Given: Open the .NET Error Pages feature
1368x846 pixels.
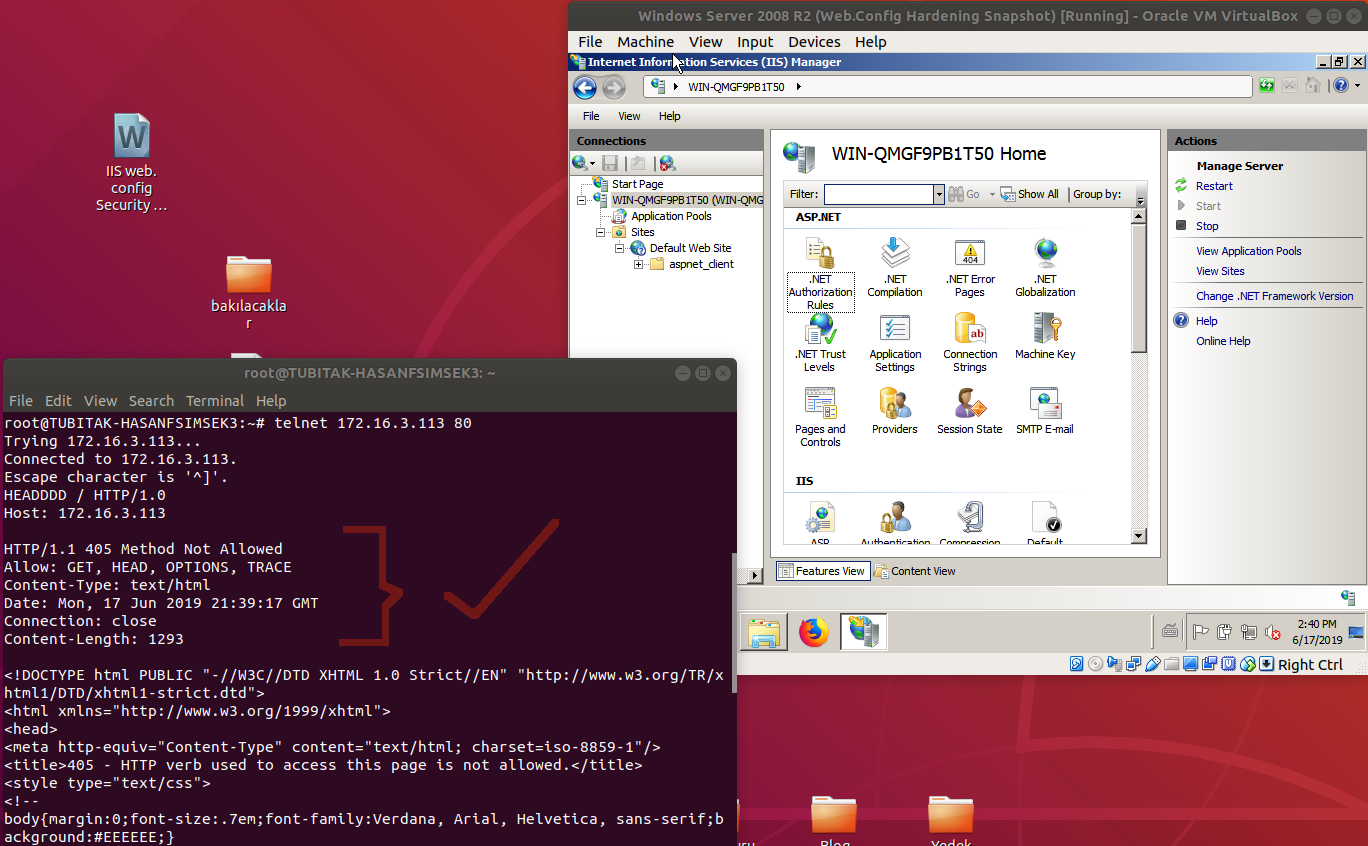Looking at the screenshot, I should [970, 268].
